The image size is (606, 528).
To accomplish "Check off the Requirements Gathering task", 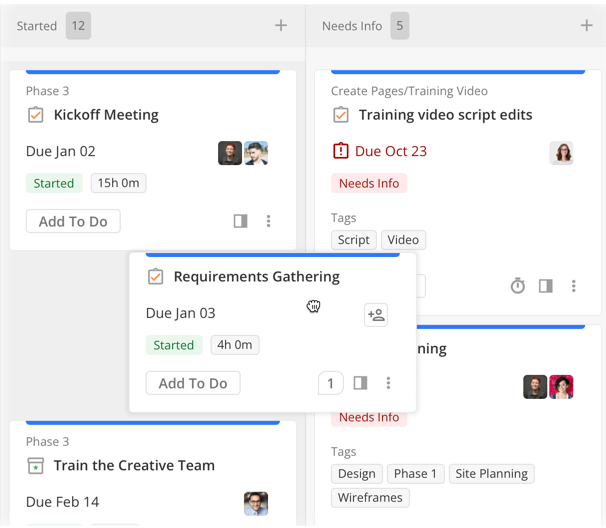I will (156, 277).
